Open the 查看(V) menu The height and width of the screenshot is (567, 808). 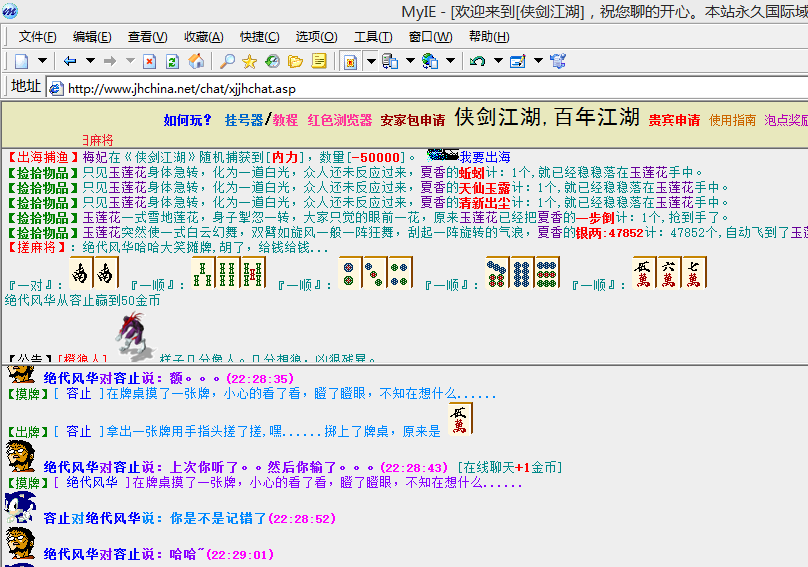(148, 37)
